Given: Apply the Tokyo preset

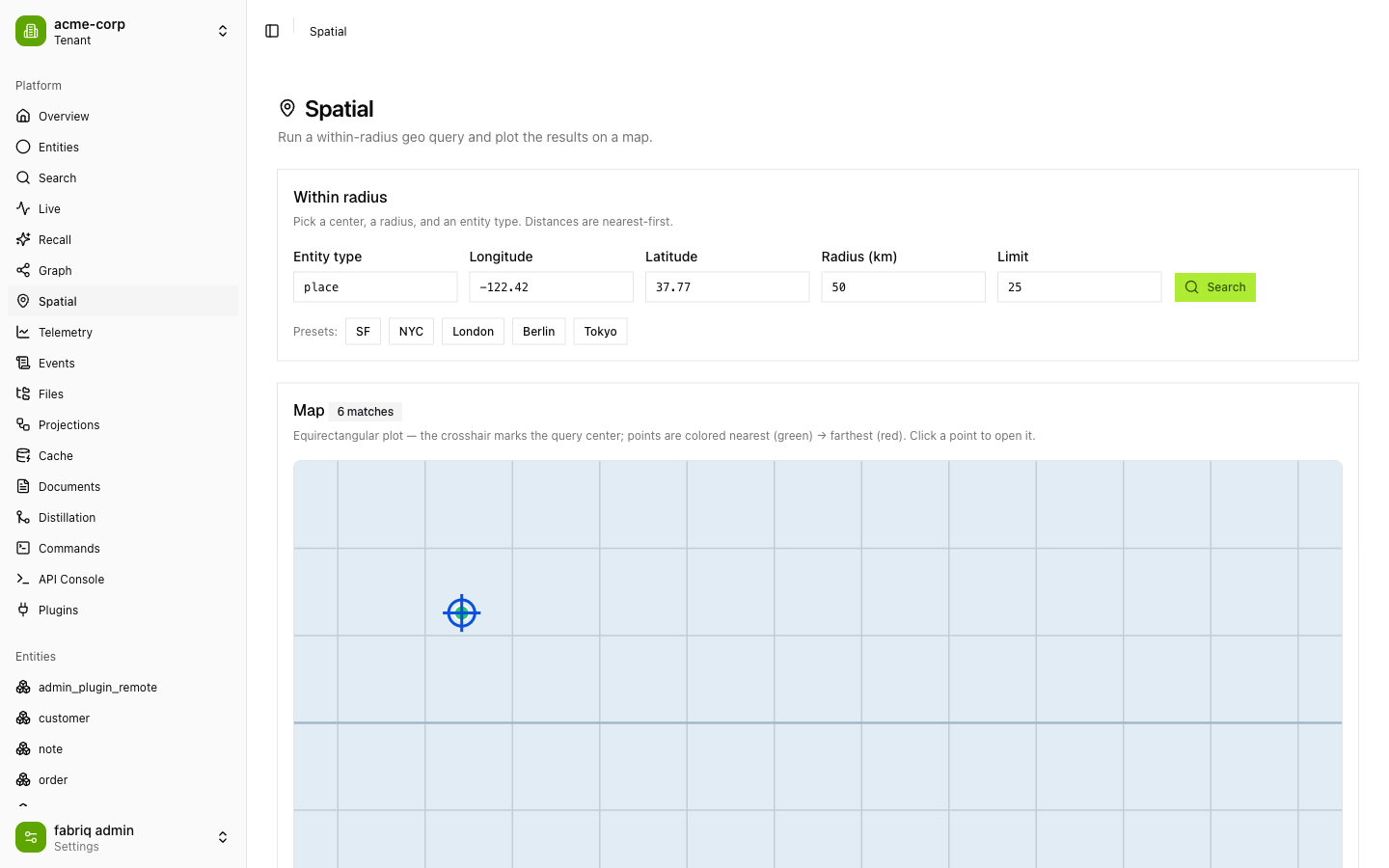Looking at the screenshot, I should [x=600, y=331].
